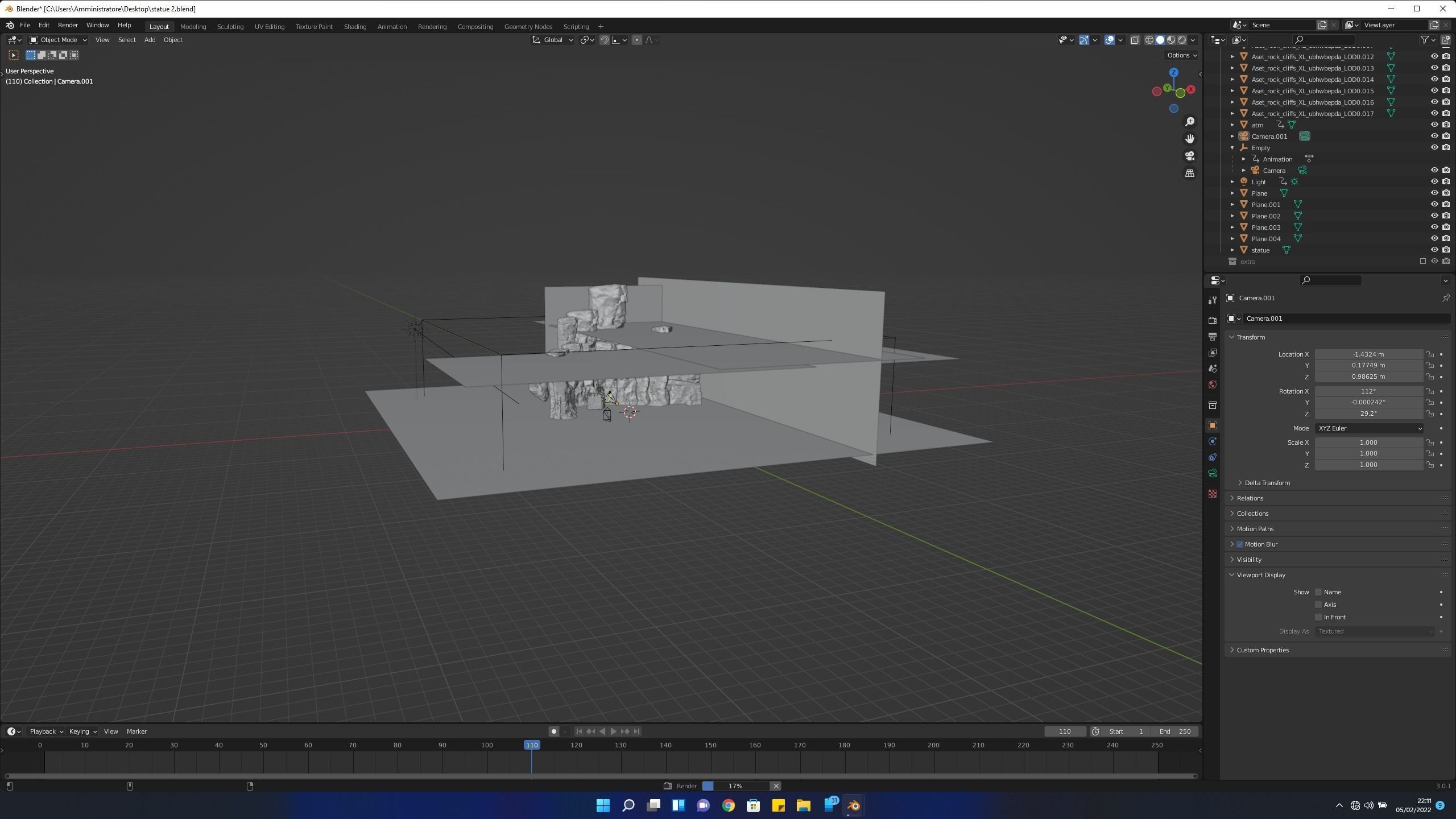Toggle camera view with the camera icon
Screen dimensions: 1456x819
point(1189,156)
